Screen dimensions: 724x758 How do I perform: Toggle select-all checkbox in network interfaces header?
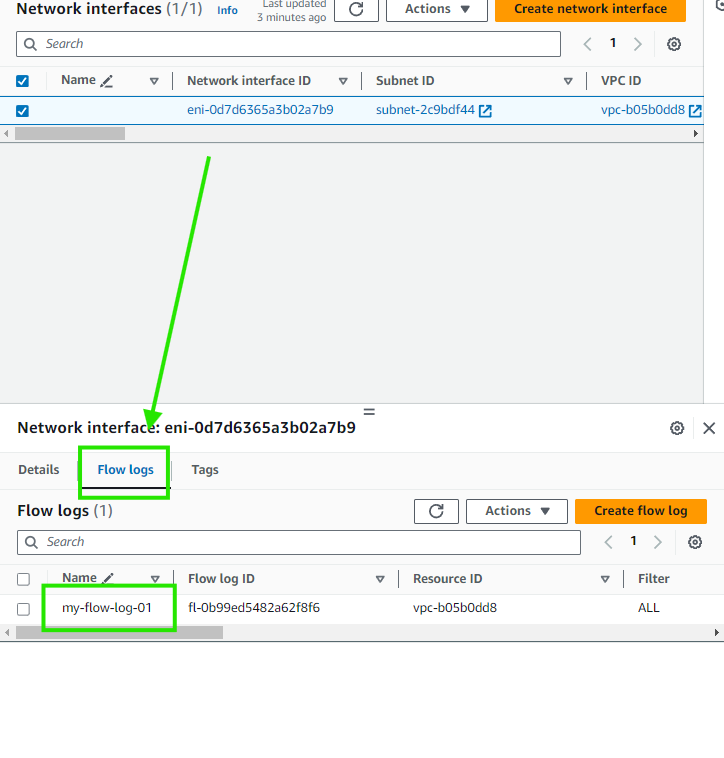coord(23,81)
